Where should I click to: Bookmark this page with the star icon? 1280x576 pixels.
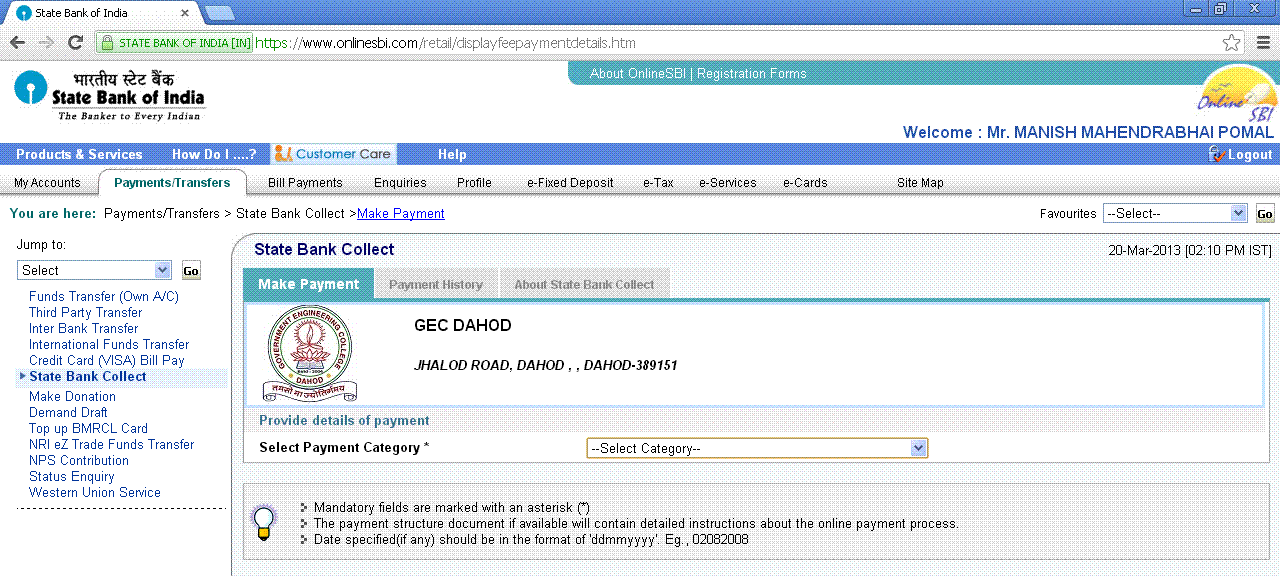1232,43
